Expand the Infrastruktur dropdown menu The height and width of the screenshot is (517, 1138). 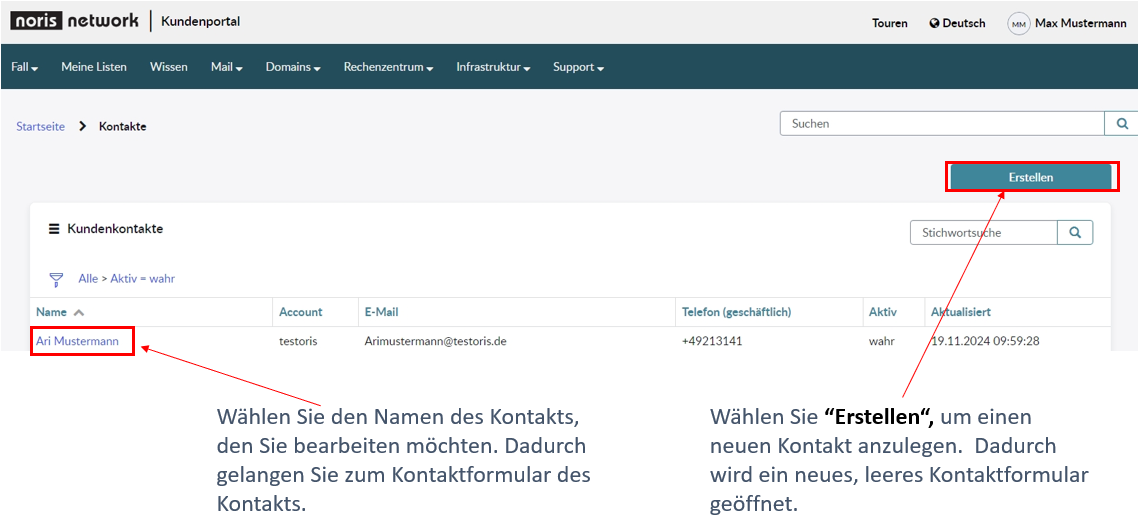pos(493,67)
